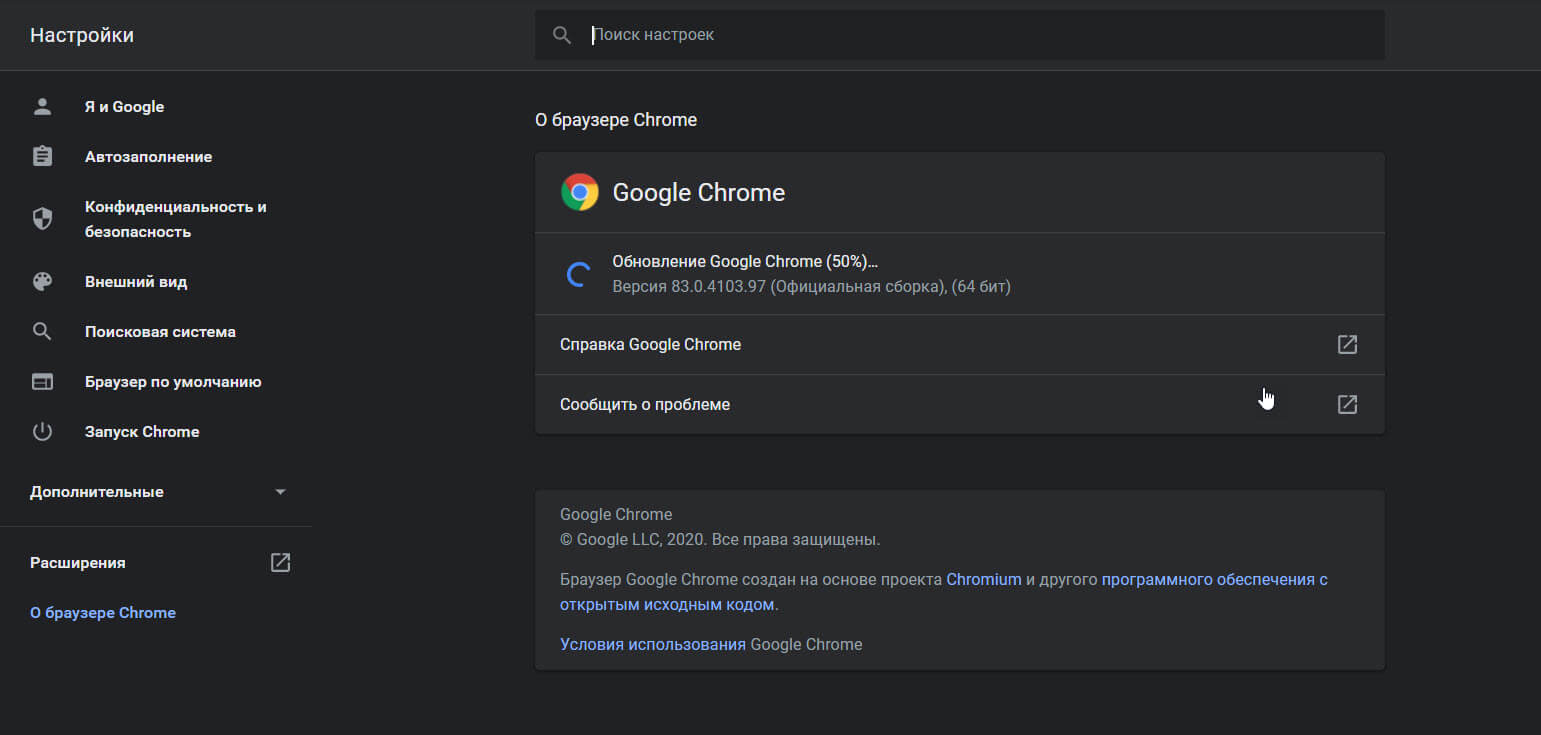The height and width of the screenshot is (735, 1541).
Task: Select О браузере Chrome in sidebar
Action: pyautogui.click(x=103, y=613)
